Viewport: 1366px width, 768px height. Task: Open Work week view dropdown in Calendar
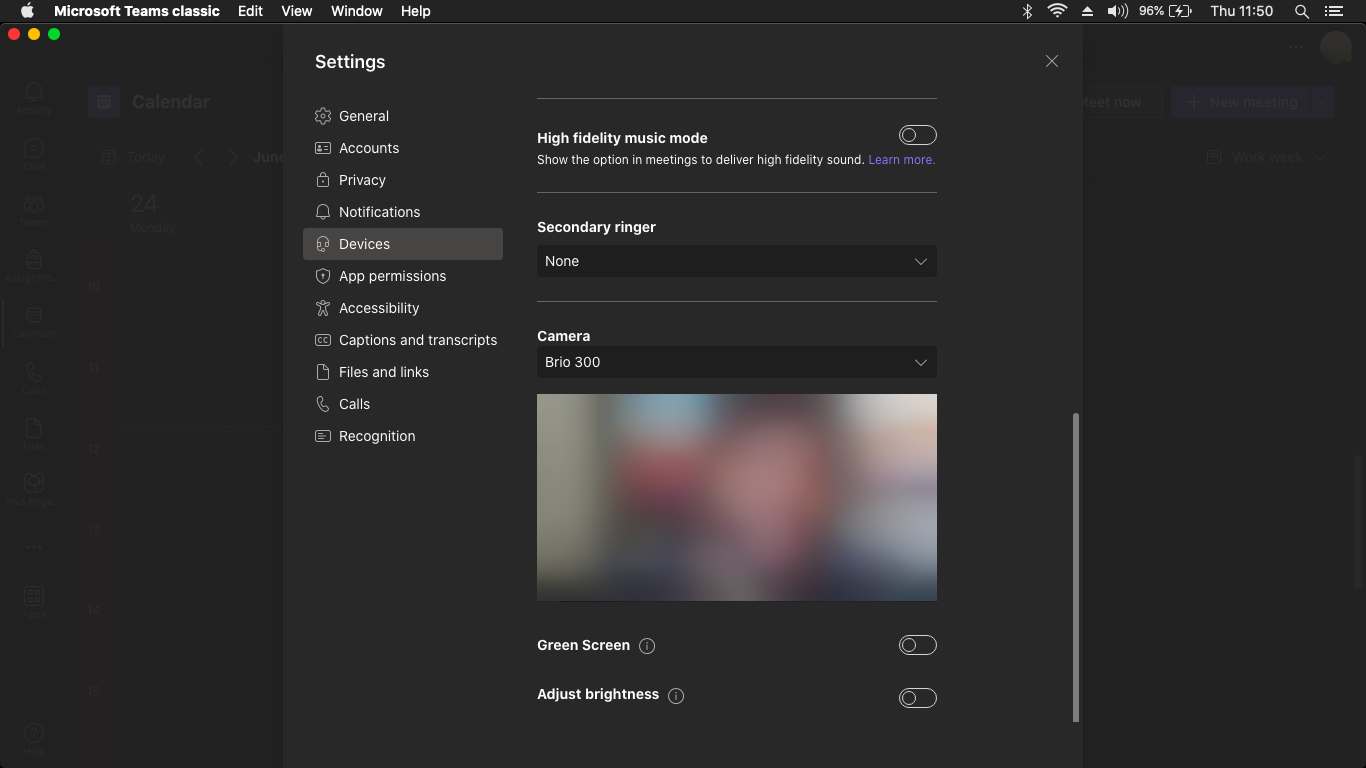click(x=1266, y=157)
